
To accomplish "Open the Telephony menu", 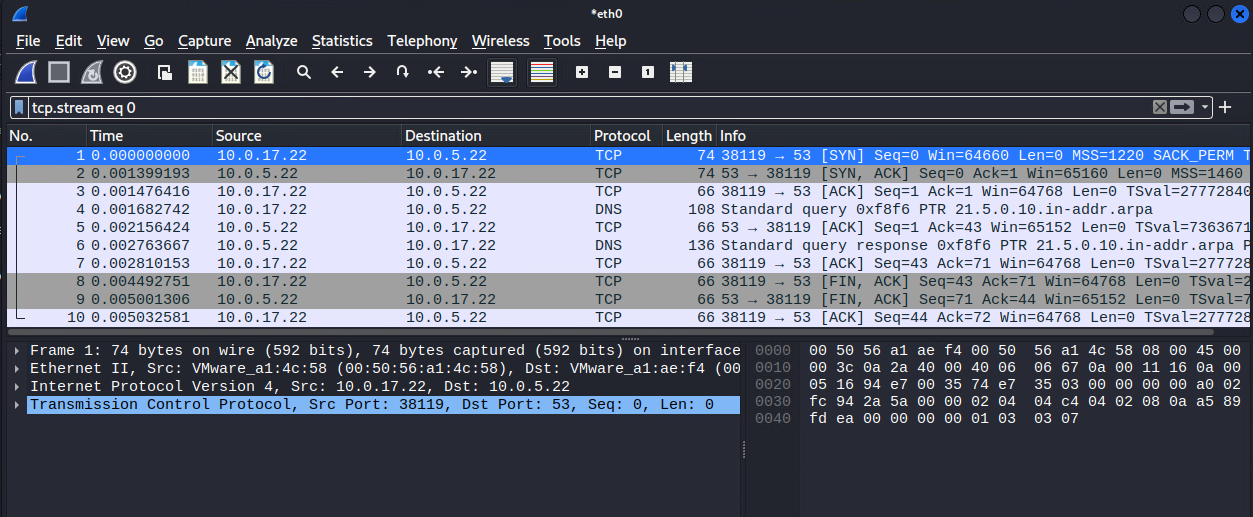I will pyautogui.click(x=422, y=41).
